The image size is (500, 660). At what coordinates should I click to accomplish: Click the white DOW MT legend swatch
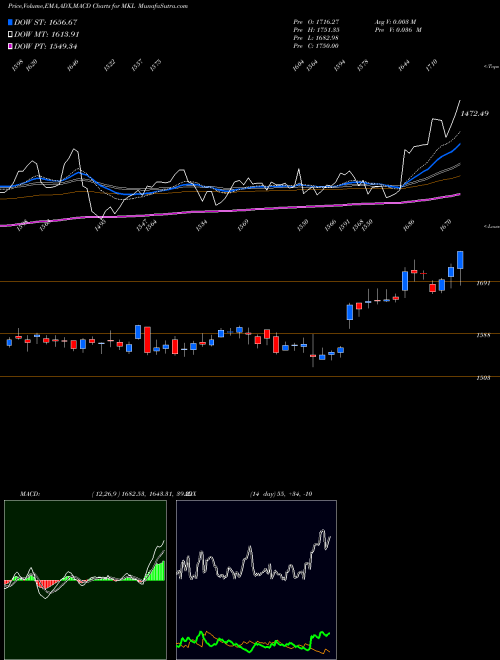click(x=11, y=34)
